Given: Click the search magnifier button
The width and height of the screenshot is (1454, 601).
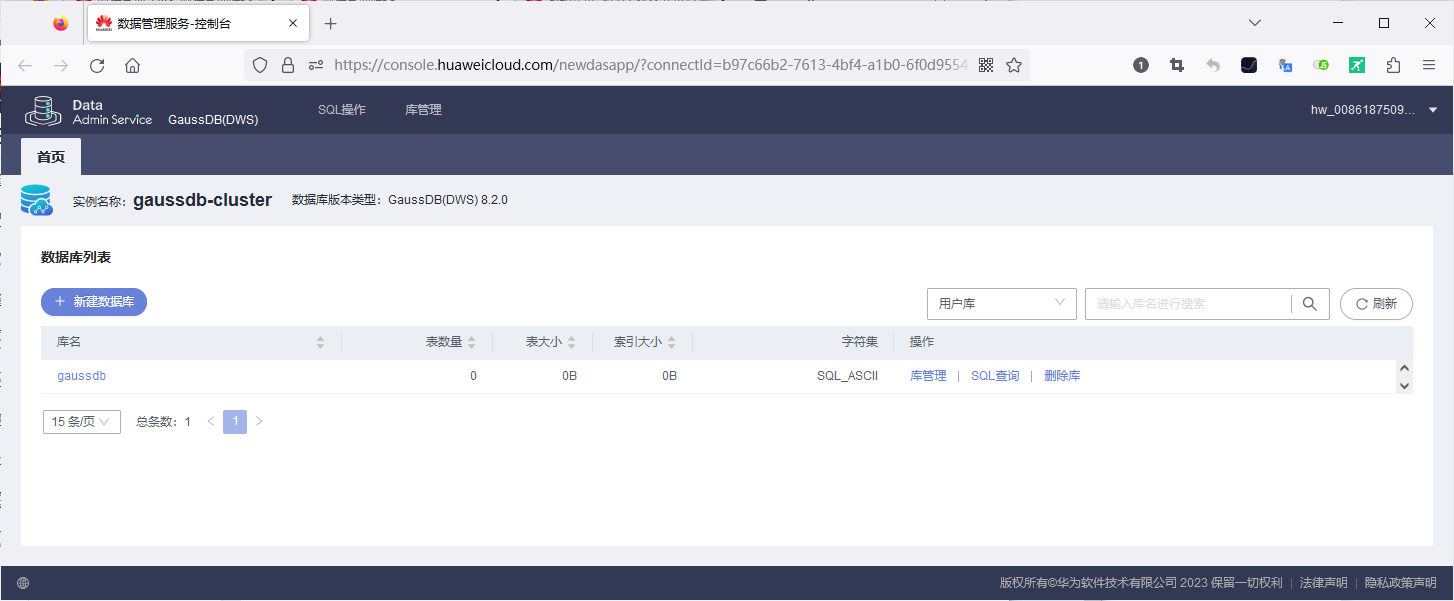Looking at the screenshot, I should coord(1310,304).
